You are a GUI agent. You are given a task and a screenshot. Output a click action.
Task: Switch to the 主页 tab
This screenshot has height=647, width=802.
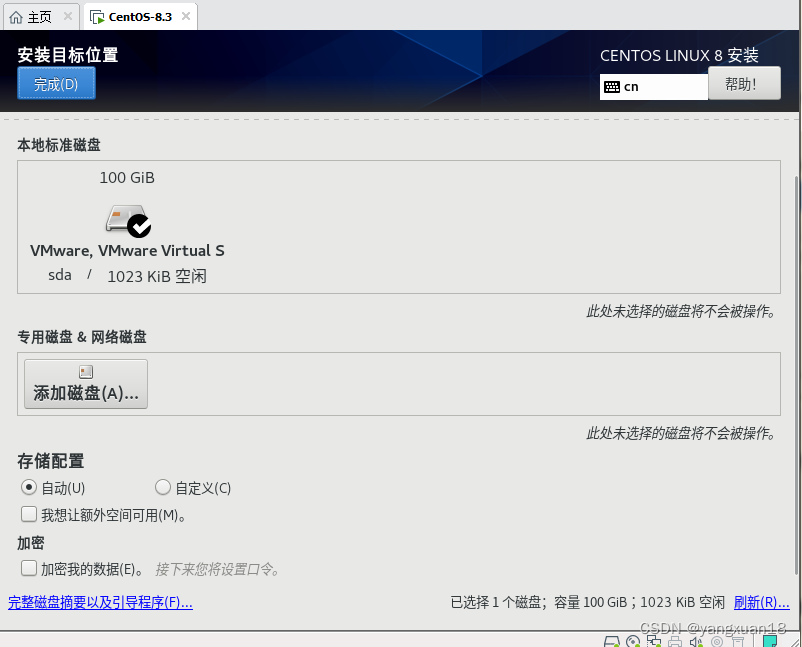[x=33, y=16]
